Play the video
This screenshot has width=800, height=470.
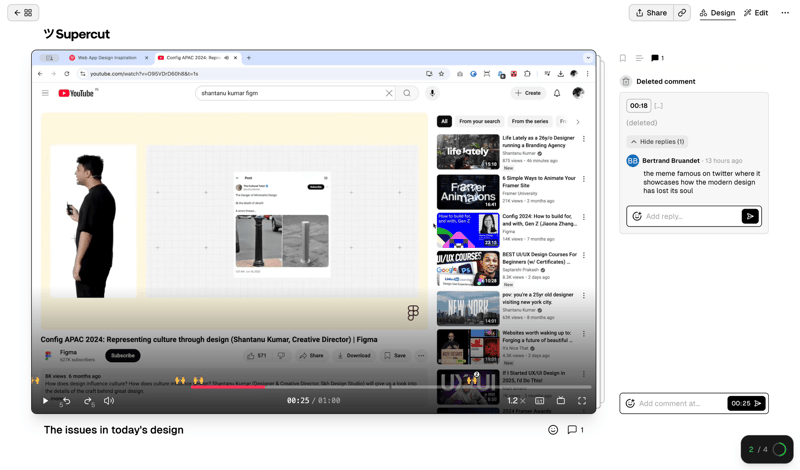tap(45, 401)
